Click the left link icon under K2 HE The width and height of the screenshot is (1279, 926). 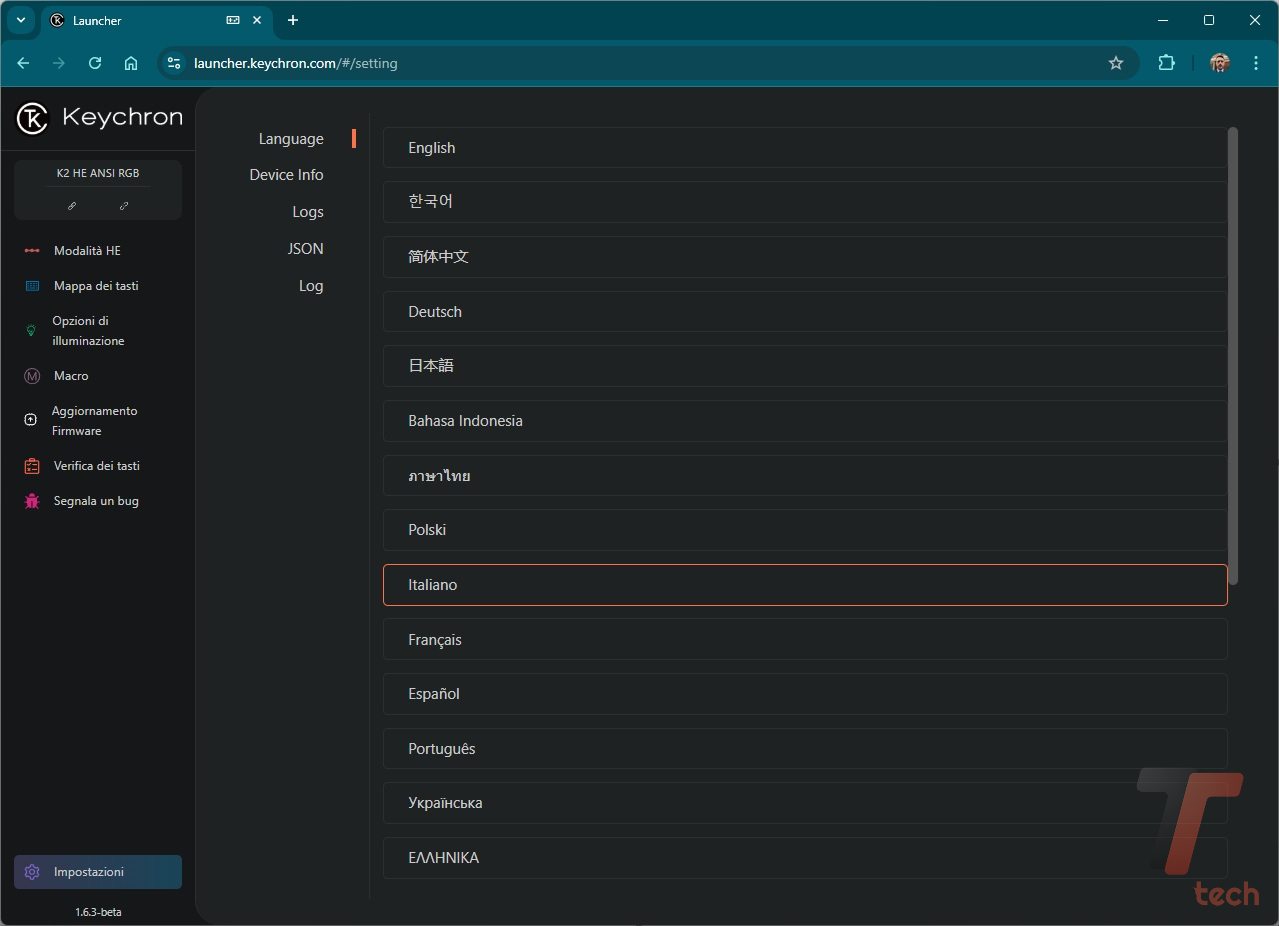(x=72, y=206)
